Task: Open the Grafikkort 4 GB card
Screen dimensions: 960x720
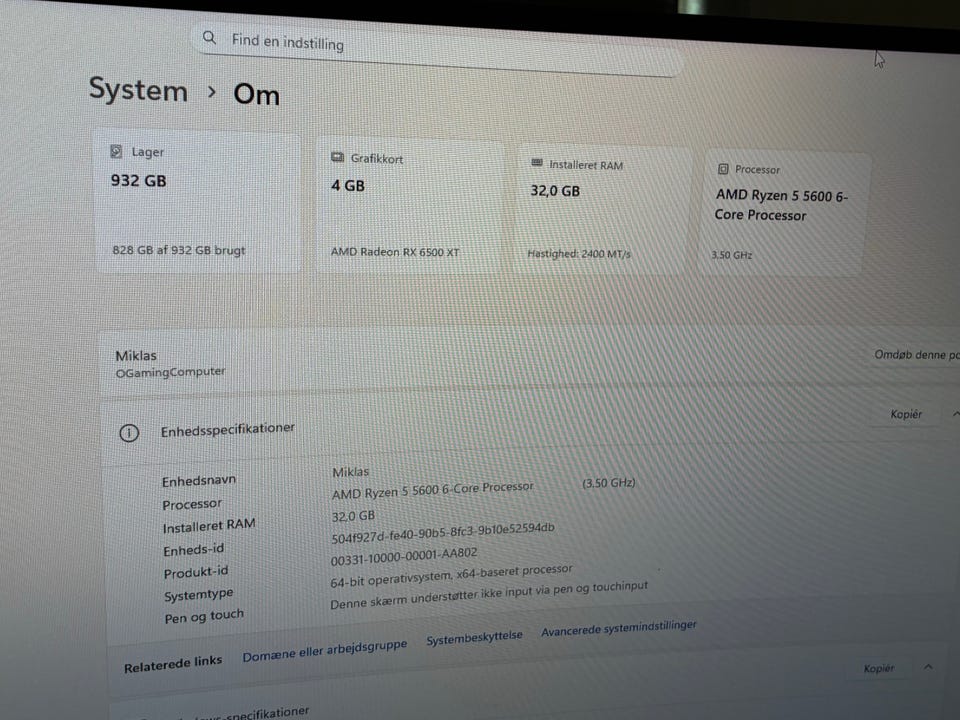Action: click(410, 204)
